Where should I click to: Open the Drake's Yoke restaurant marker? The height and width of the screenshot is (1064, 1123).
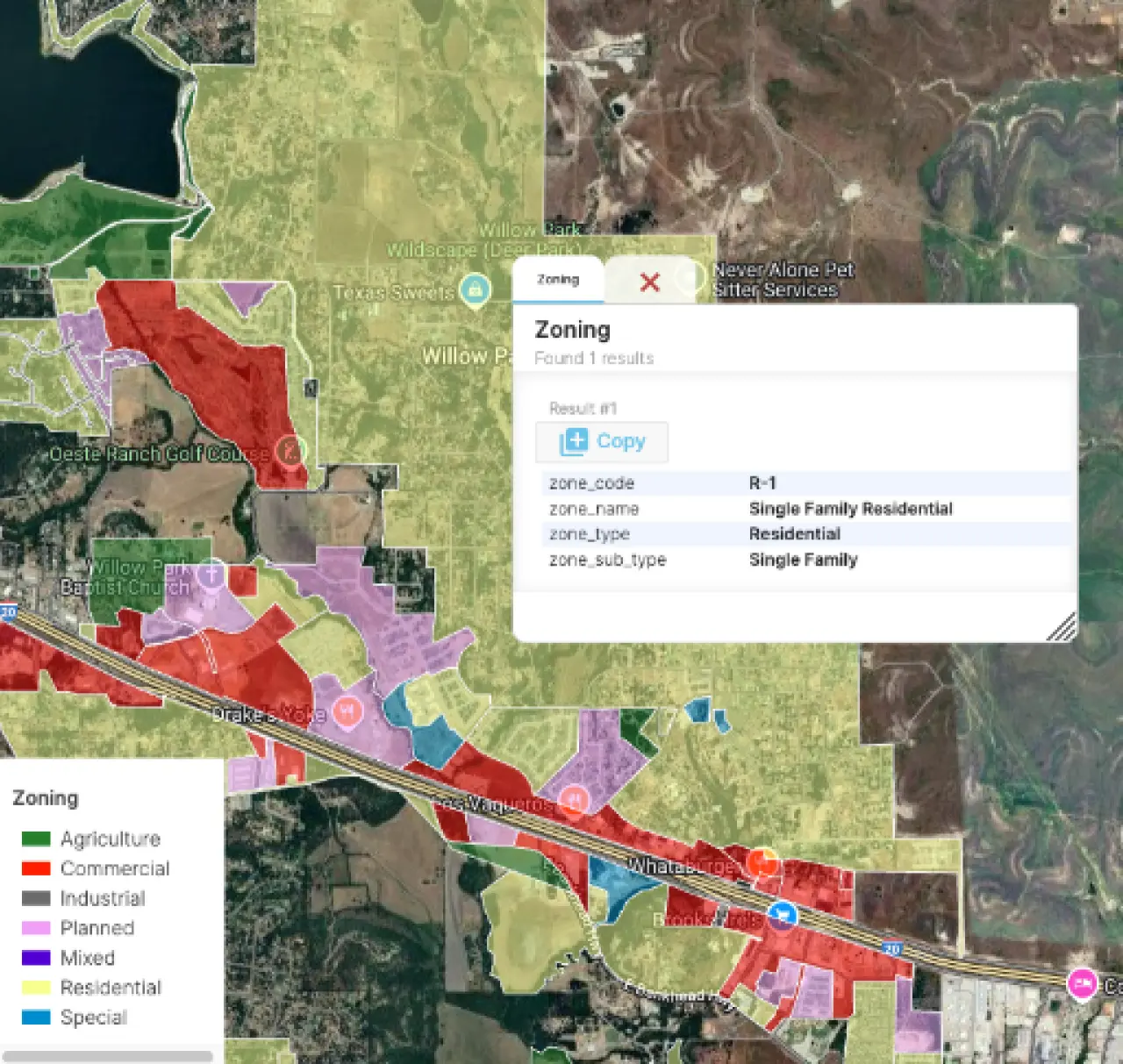[347, 711]
